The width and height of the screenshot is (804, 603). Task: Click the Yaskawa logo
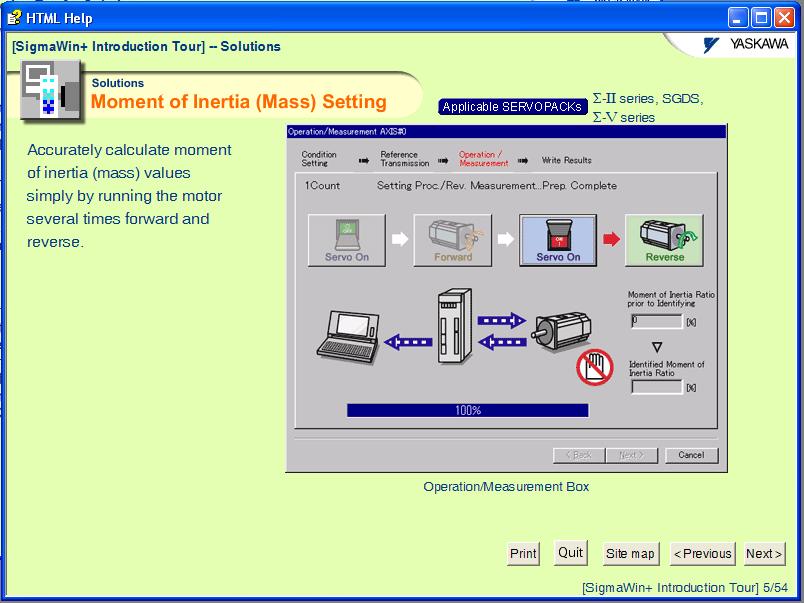pyautogui.click(x=745, y=45)
